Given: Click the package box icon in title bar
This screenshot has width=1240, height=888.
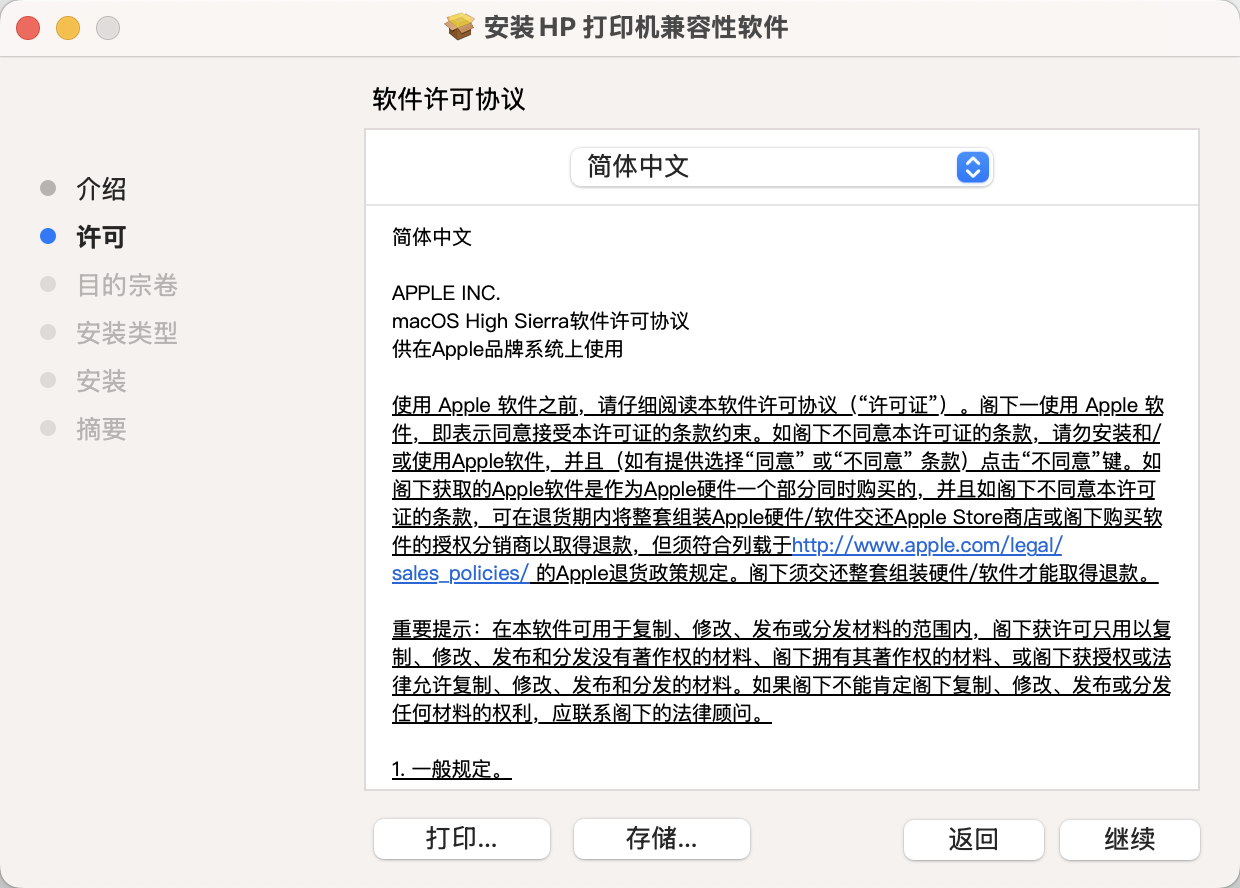Looking at the screenshot, I should coord(459,27).
